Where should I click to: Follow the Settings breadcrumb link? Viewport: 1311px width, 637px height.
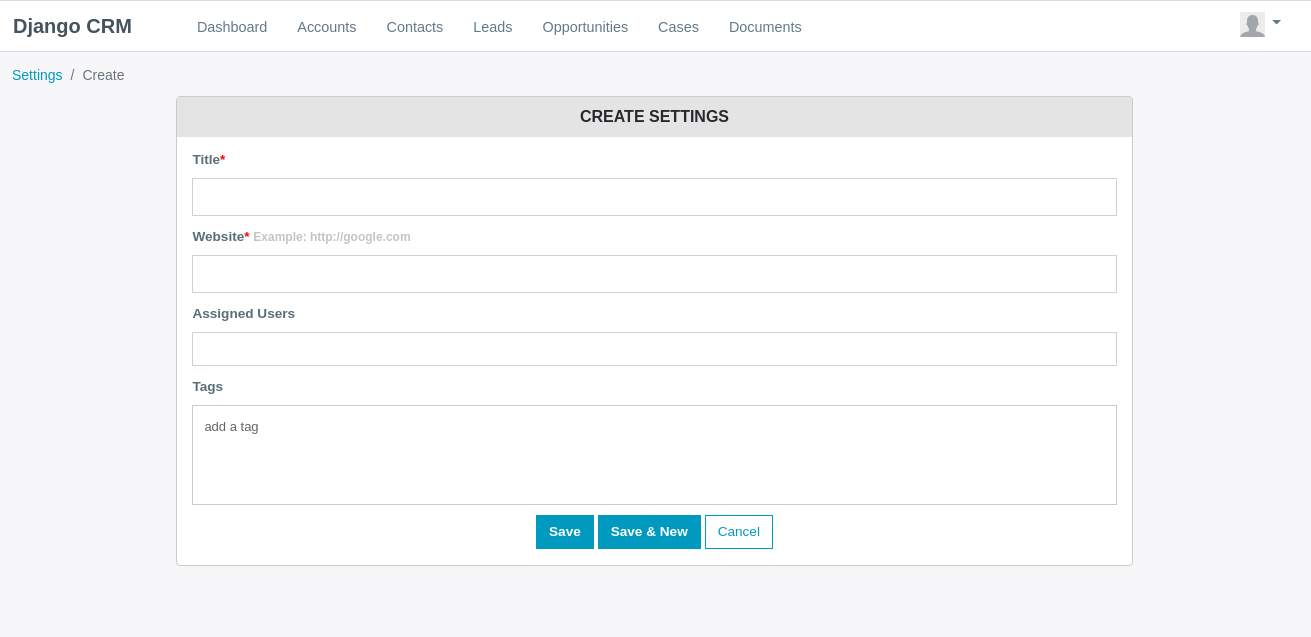pos(37,75)
